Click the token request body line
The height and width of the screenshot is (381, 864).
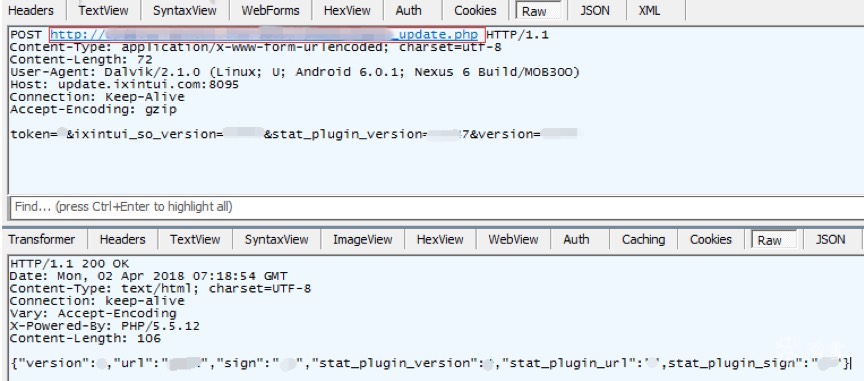click(x=294, y=134)
